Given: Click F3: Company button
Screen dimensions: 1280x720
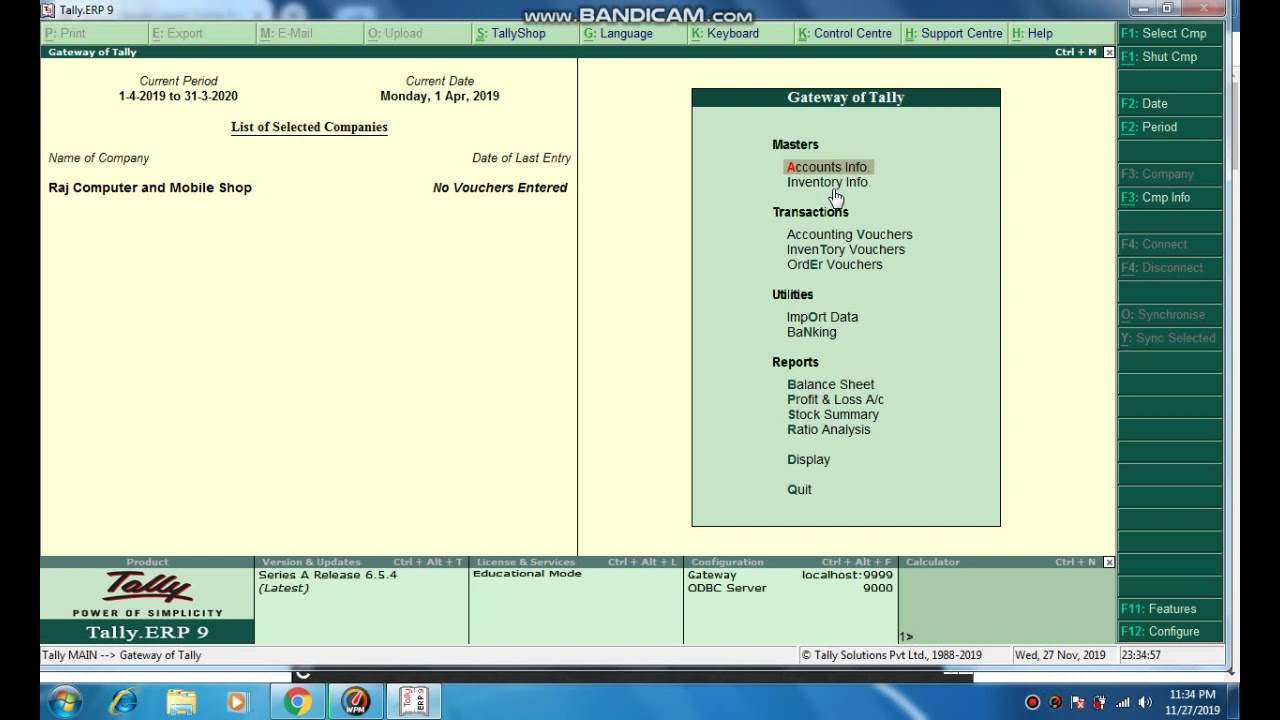Looking at the screenshot, I should point(1169,174).
